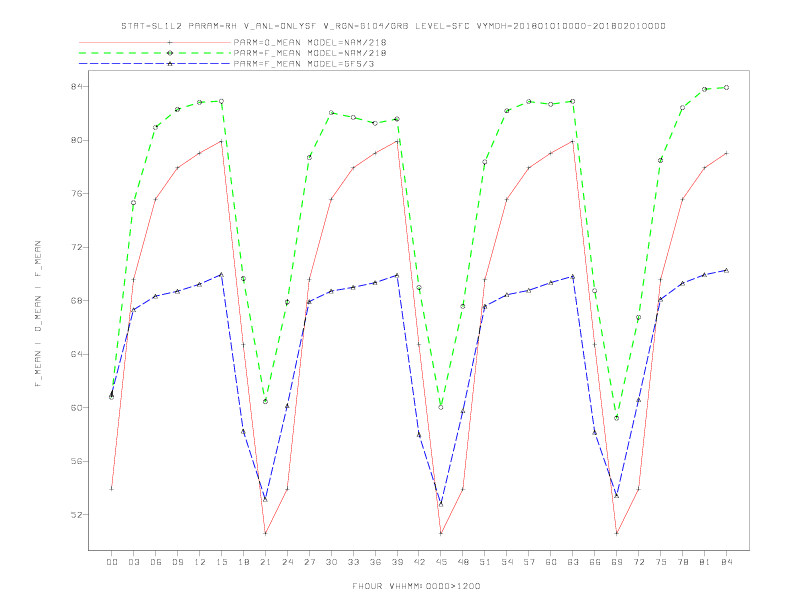Click green circle marker at forecast hour 84
The image size is (792, 612).
coord(726,87)
